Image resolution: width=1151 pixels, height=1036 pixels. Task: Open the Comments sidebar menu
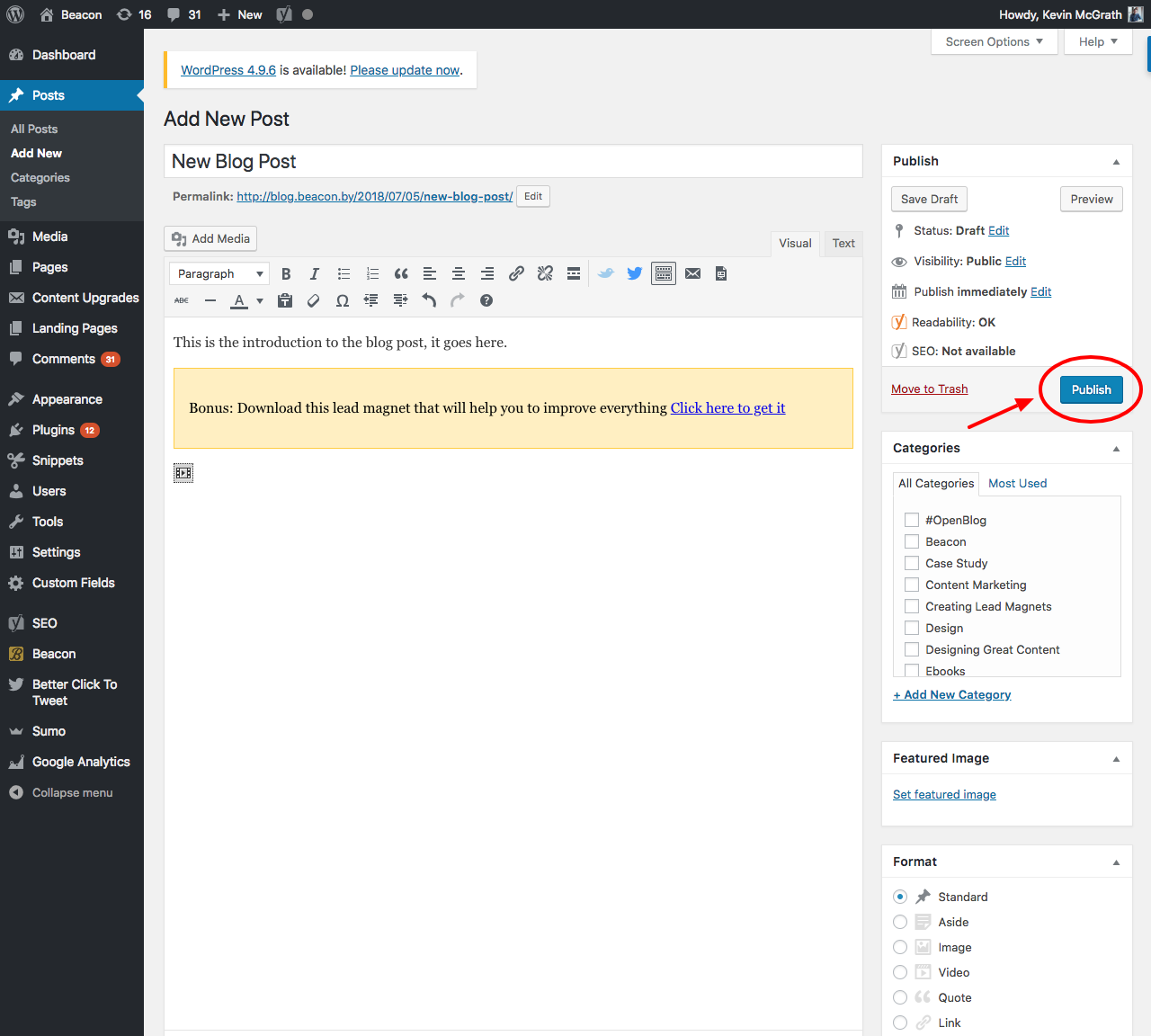pos(72,359)
